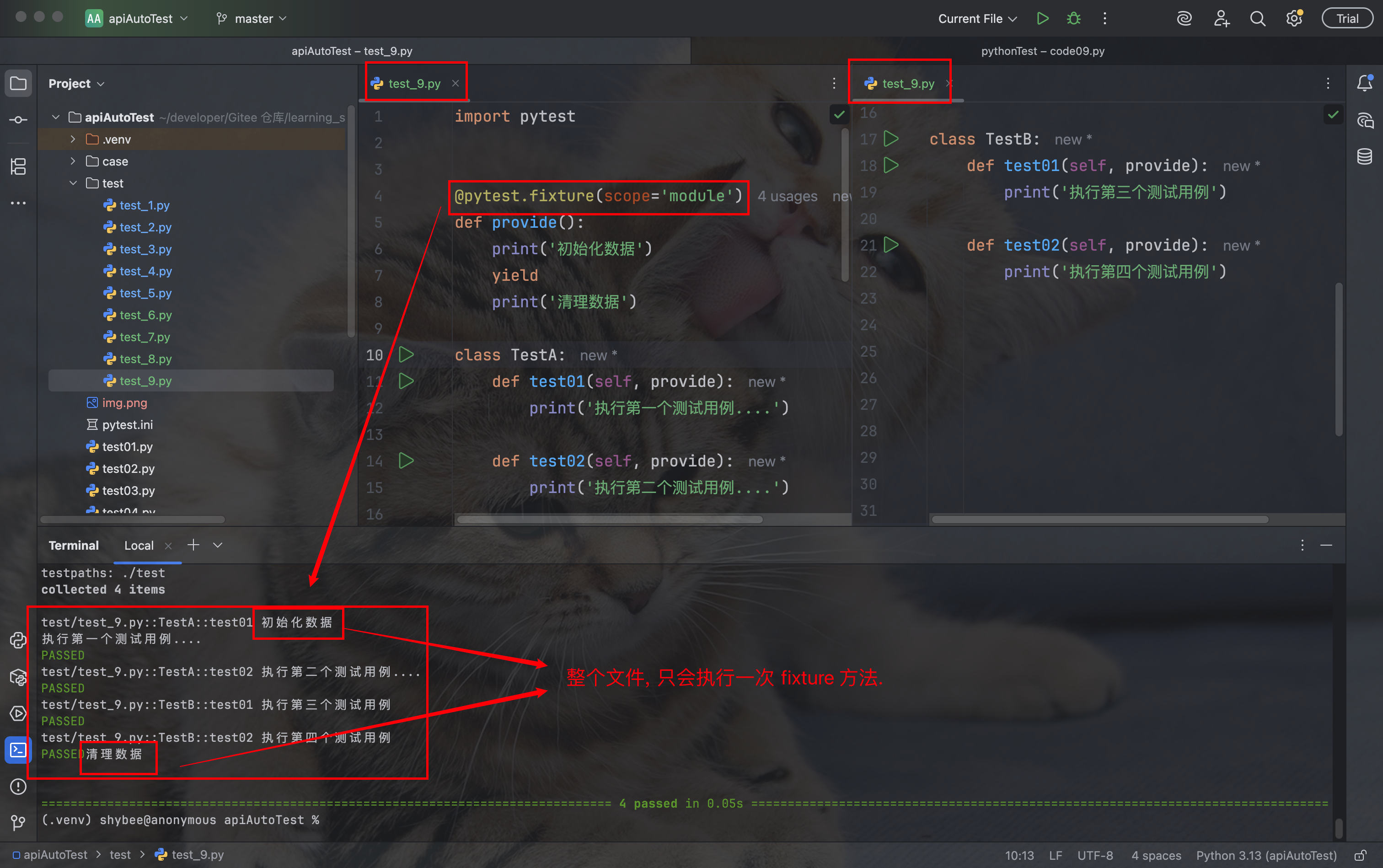
Task: Open the Notifications bell icon
Action: tap(1365, 83)
